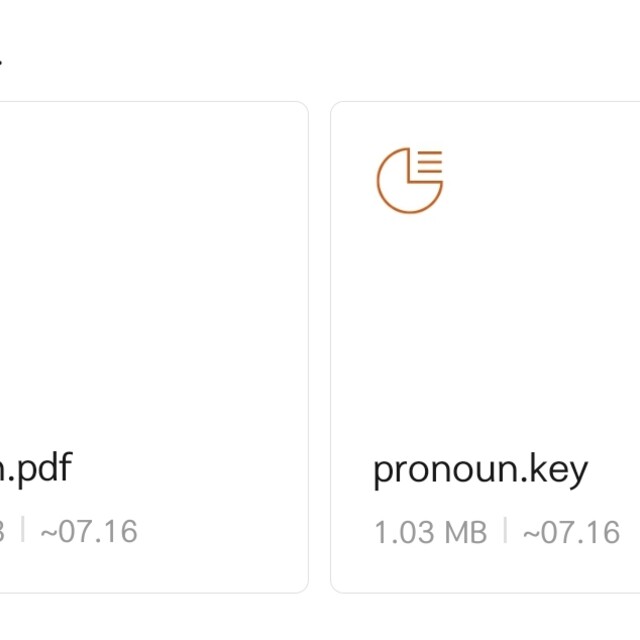The image size is (640, 640).
Task: Open the file name ending in .pdf
Action: (x=36, y=467)
